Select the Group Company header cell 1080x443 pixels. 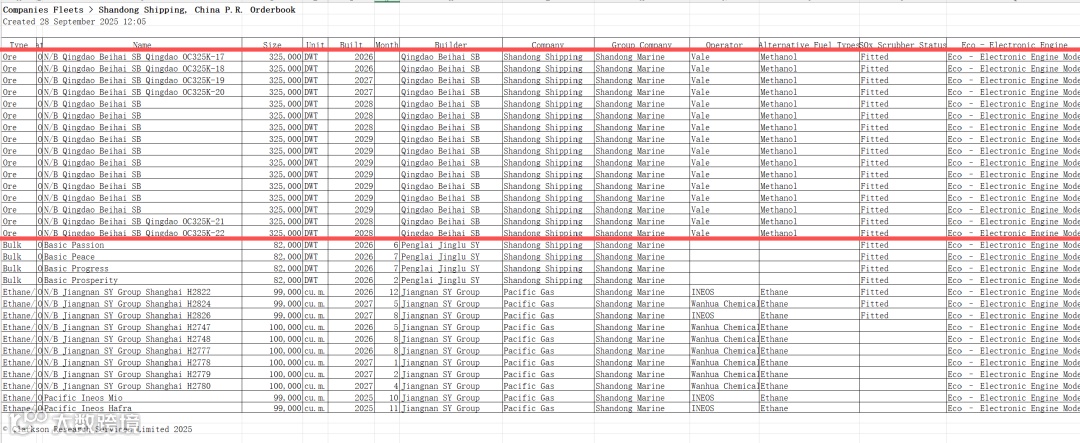click(641, 45)
